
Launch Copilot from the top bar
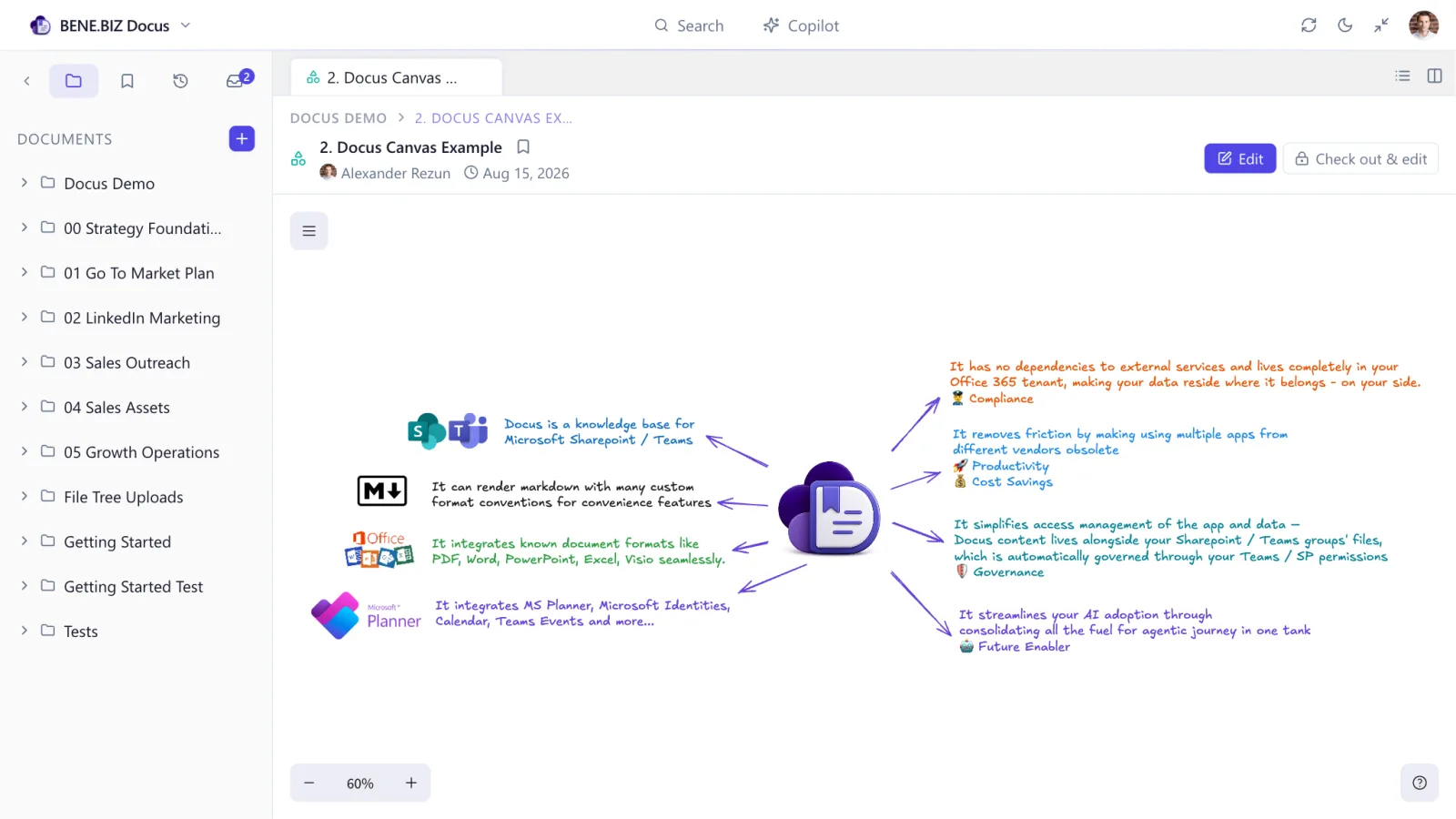[x=801, y=25]
